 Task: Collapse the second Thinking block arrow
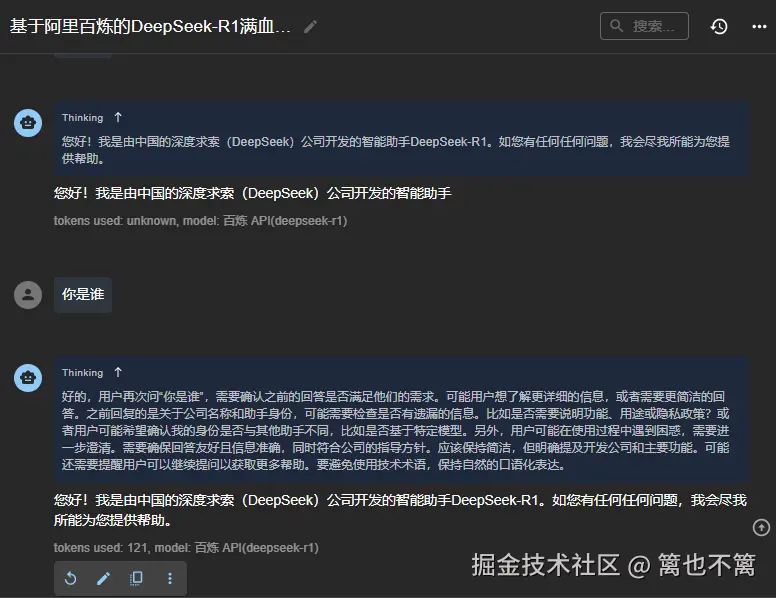[118, 372]
